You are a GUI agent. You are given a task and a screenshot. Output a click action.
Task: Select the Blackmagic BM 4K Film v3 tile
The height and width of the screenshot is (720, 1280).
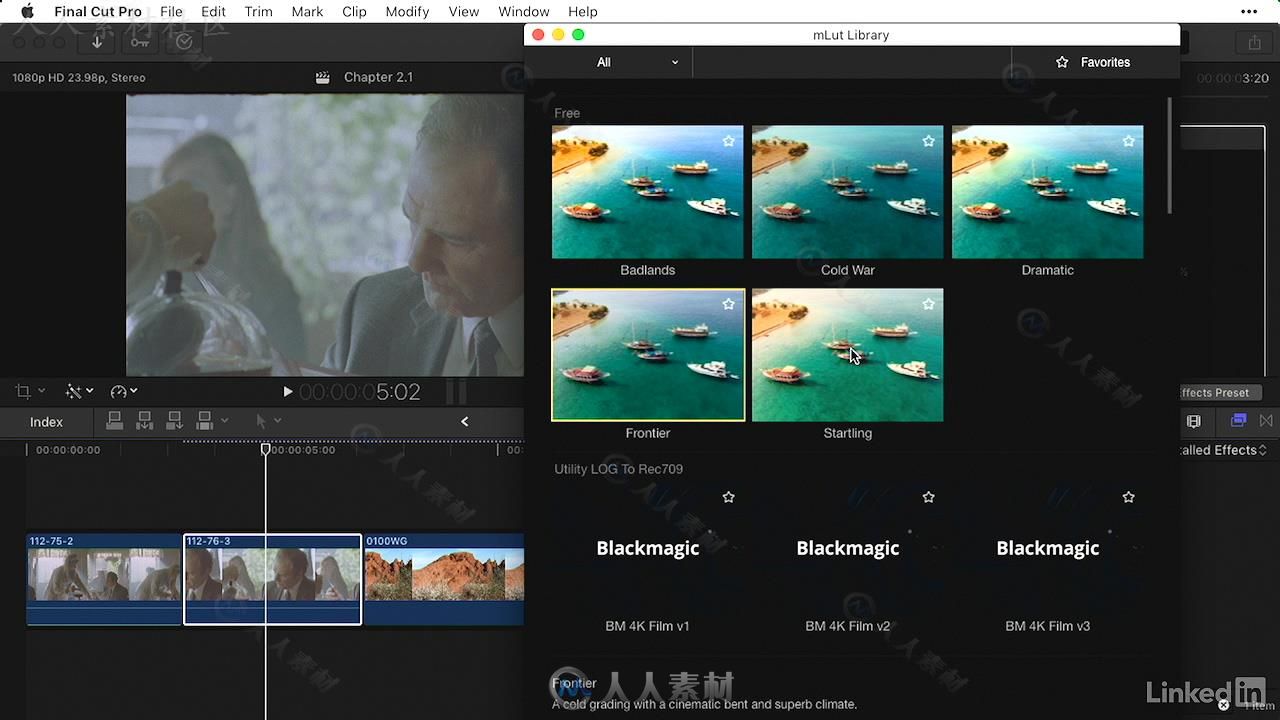(x=1048, y=548)
